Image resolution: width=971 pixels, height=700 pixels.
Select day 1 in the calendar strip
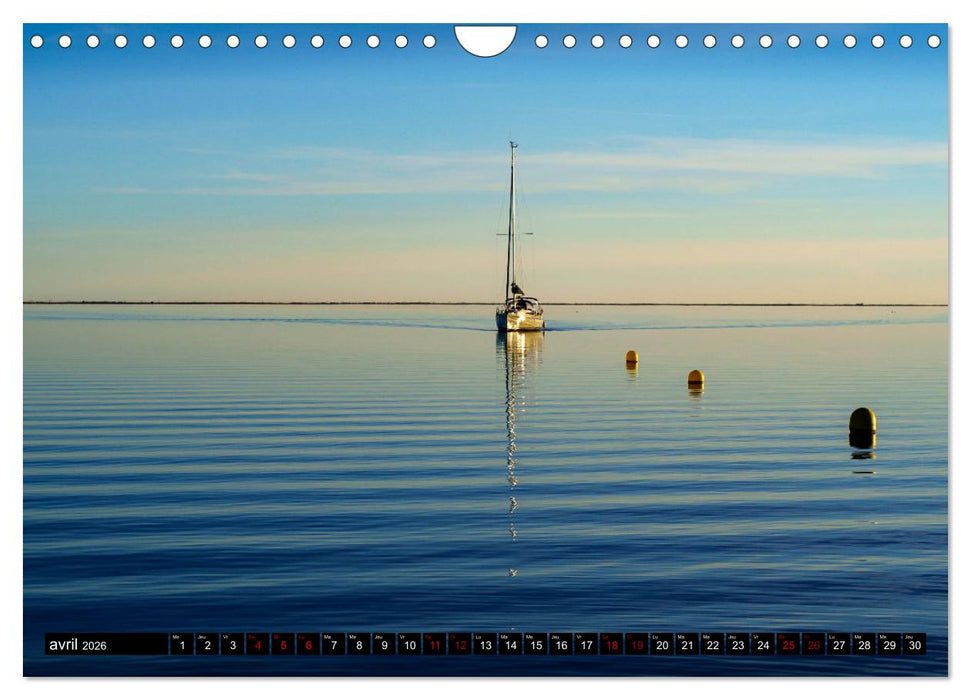pyautogui.click(x=182, y=646)
